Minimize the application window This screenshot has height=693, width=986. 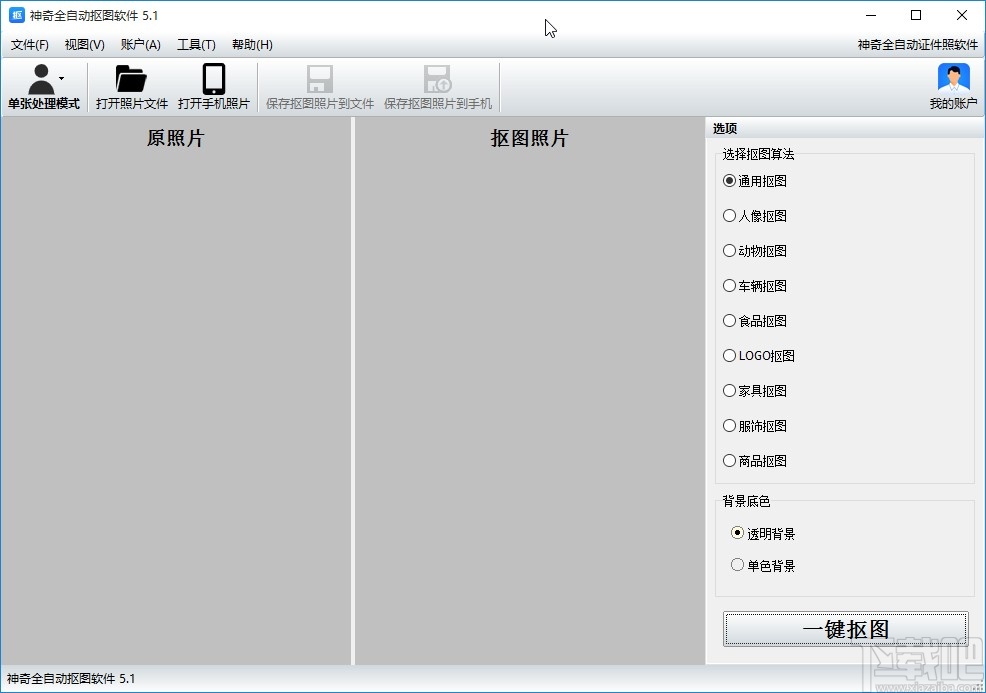(871, 15)
